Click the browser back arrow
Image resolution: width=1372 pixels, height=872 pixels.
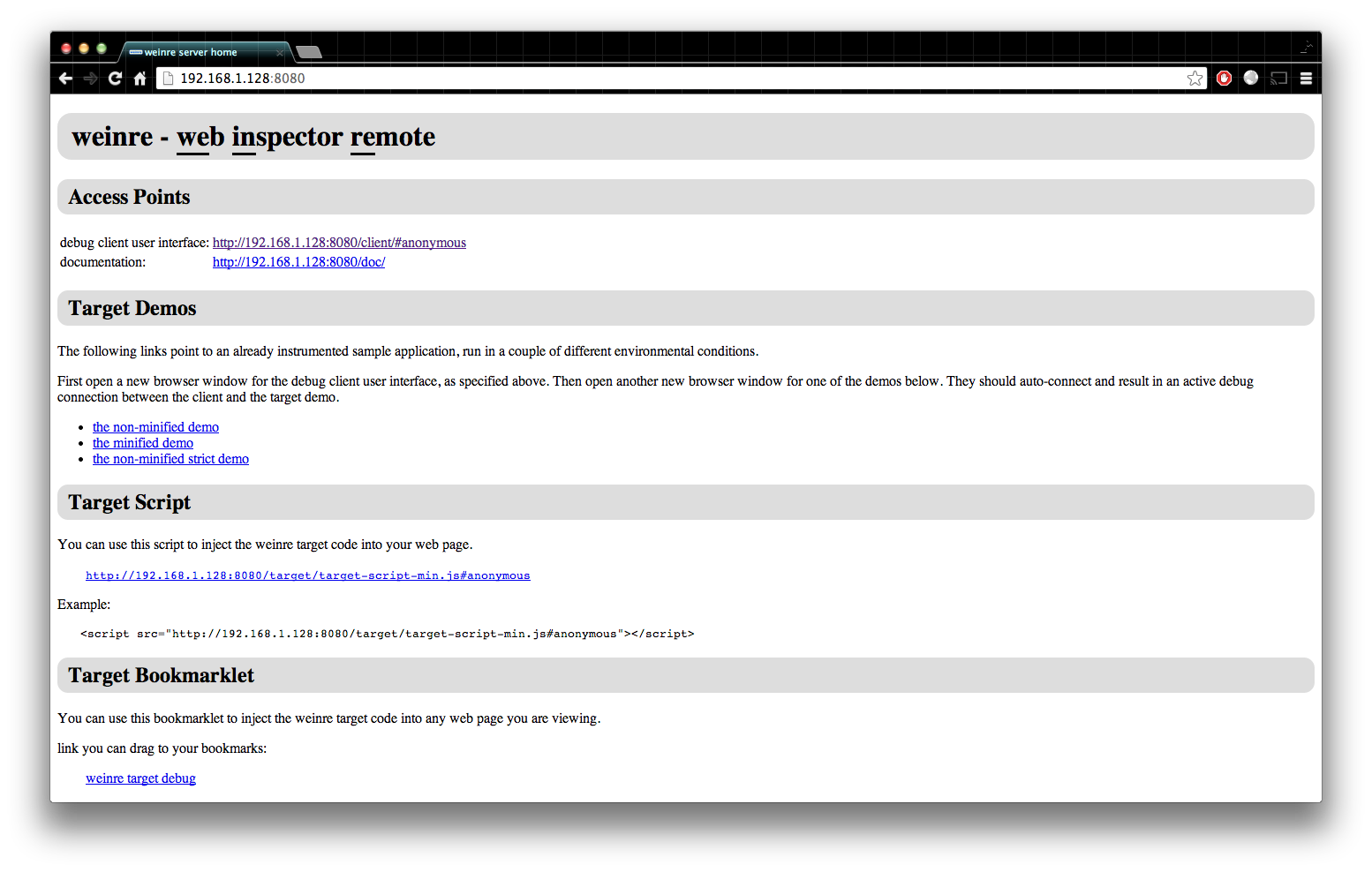click(x=65, y=79)
